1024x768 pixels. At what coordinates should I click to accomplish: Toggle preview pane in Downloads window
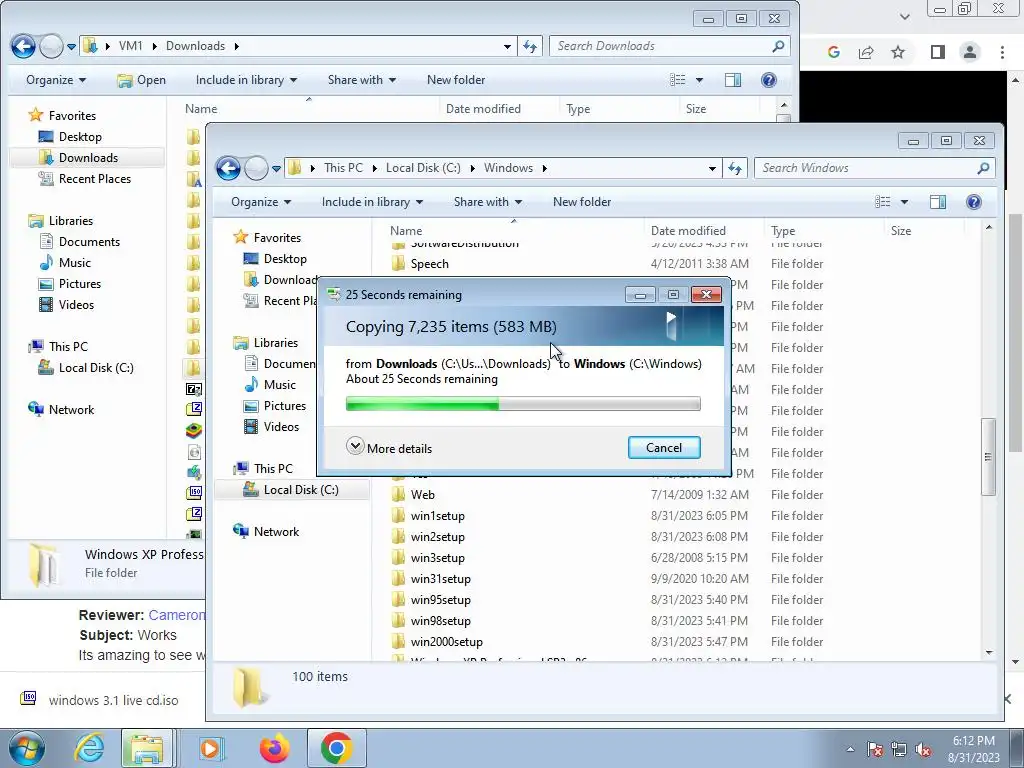pos(733,80)
